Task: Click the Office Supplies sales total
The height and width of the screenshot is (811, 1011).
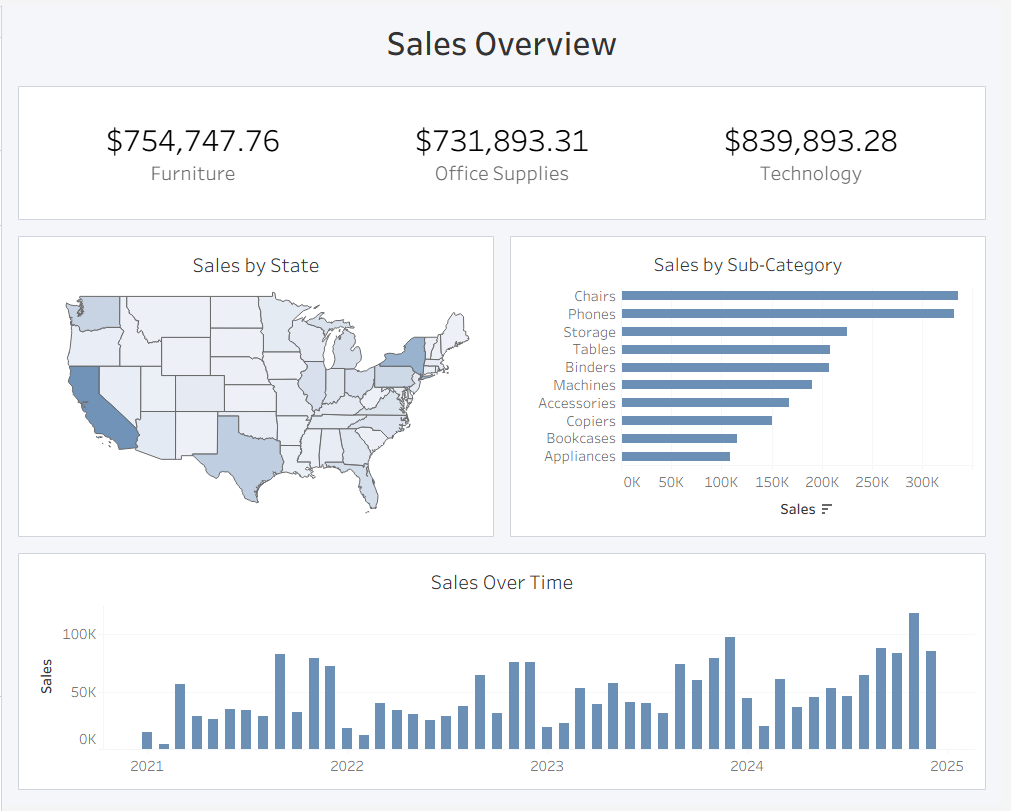Action: coord(502,141)
